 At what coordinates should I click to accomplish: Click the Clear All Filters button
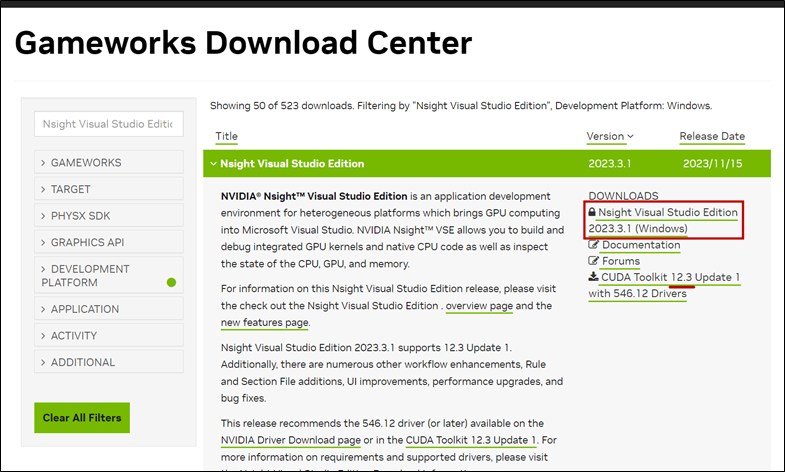(x=82, y=417)
